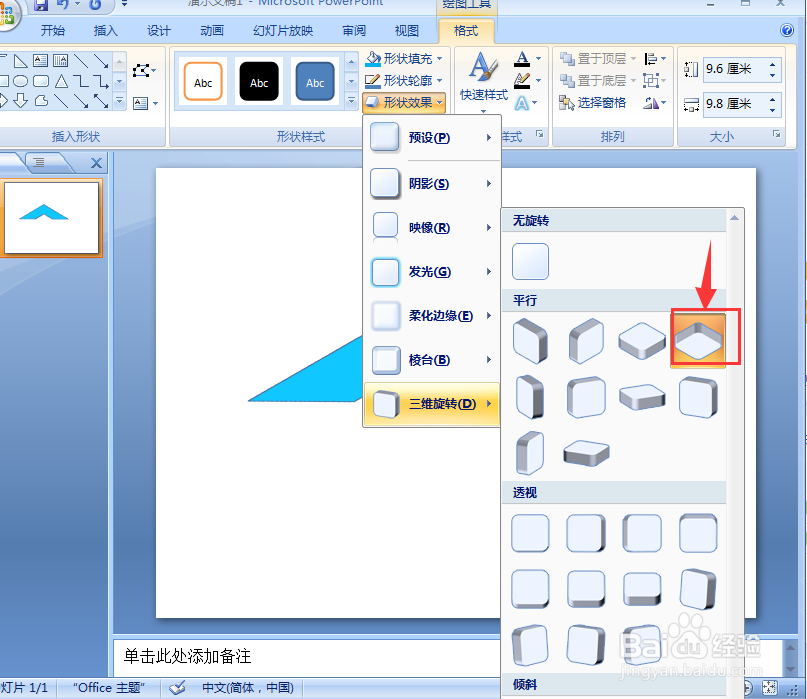Open the align objects dropdown

[655, 59]
